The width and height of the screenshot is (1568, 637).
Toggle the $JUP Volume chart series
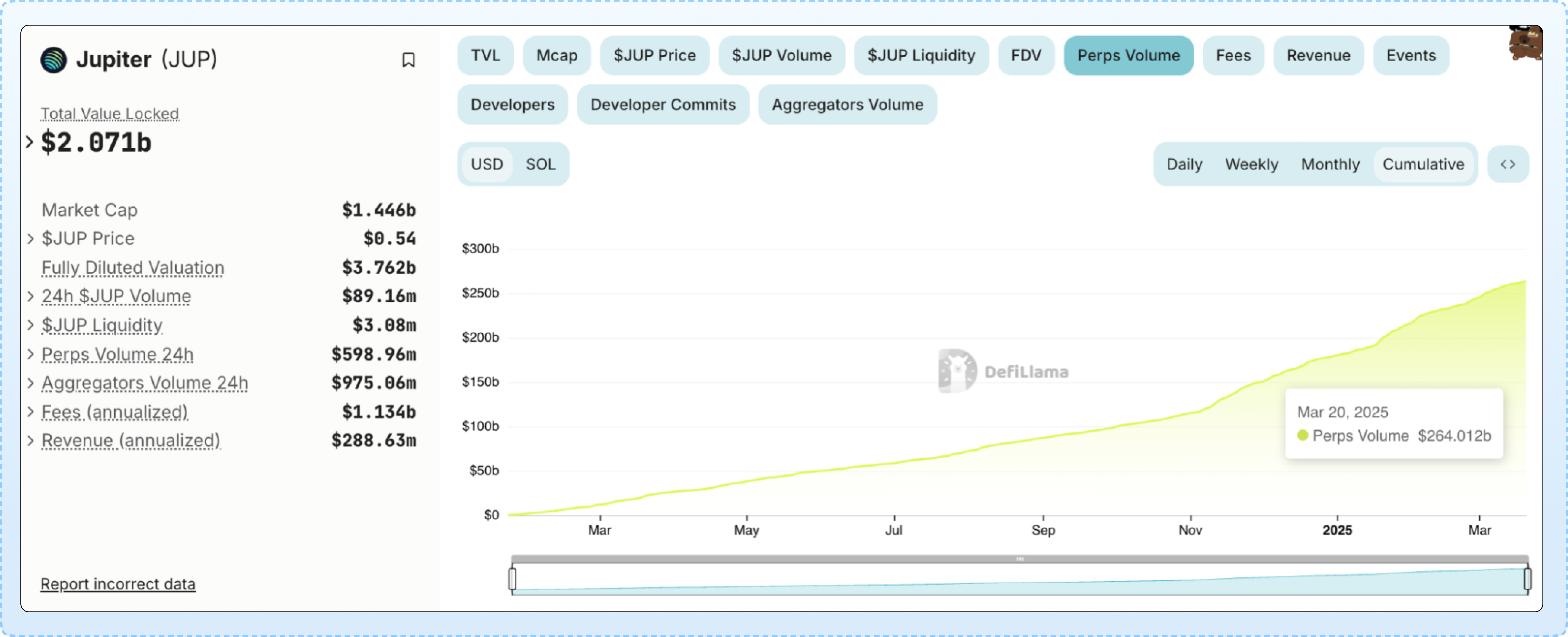[782, 55]
